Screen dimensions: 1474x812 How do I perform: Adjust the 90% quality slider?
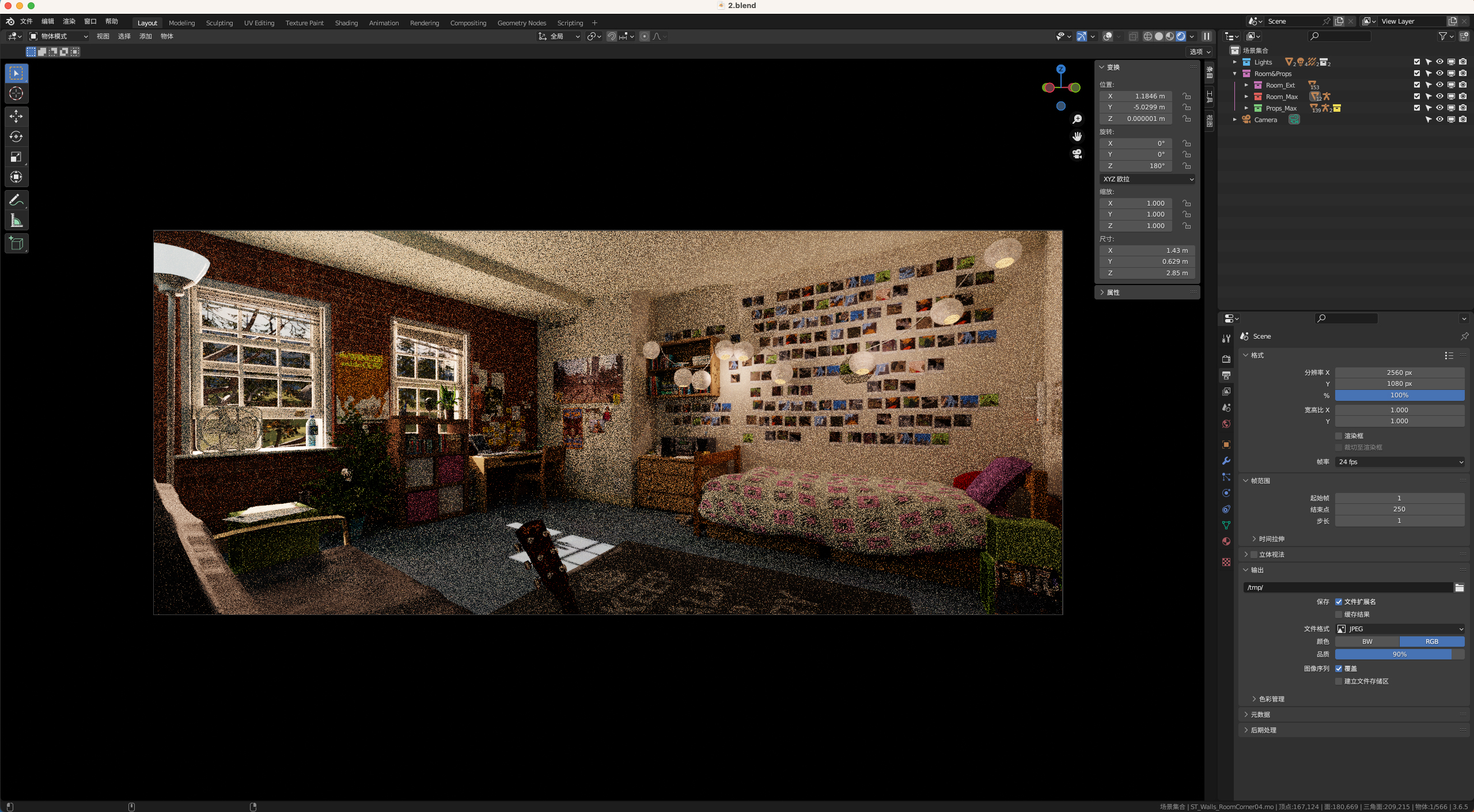coord(1399,654)
